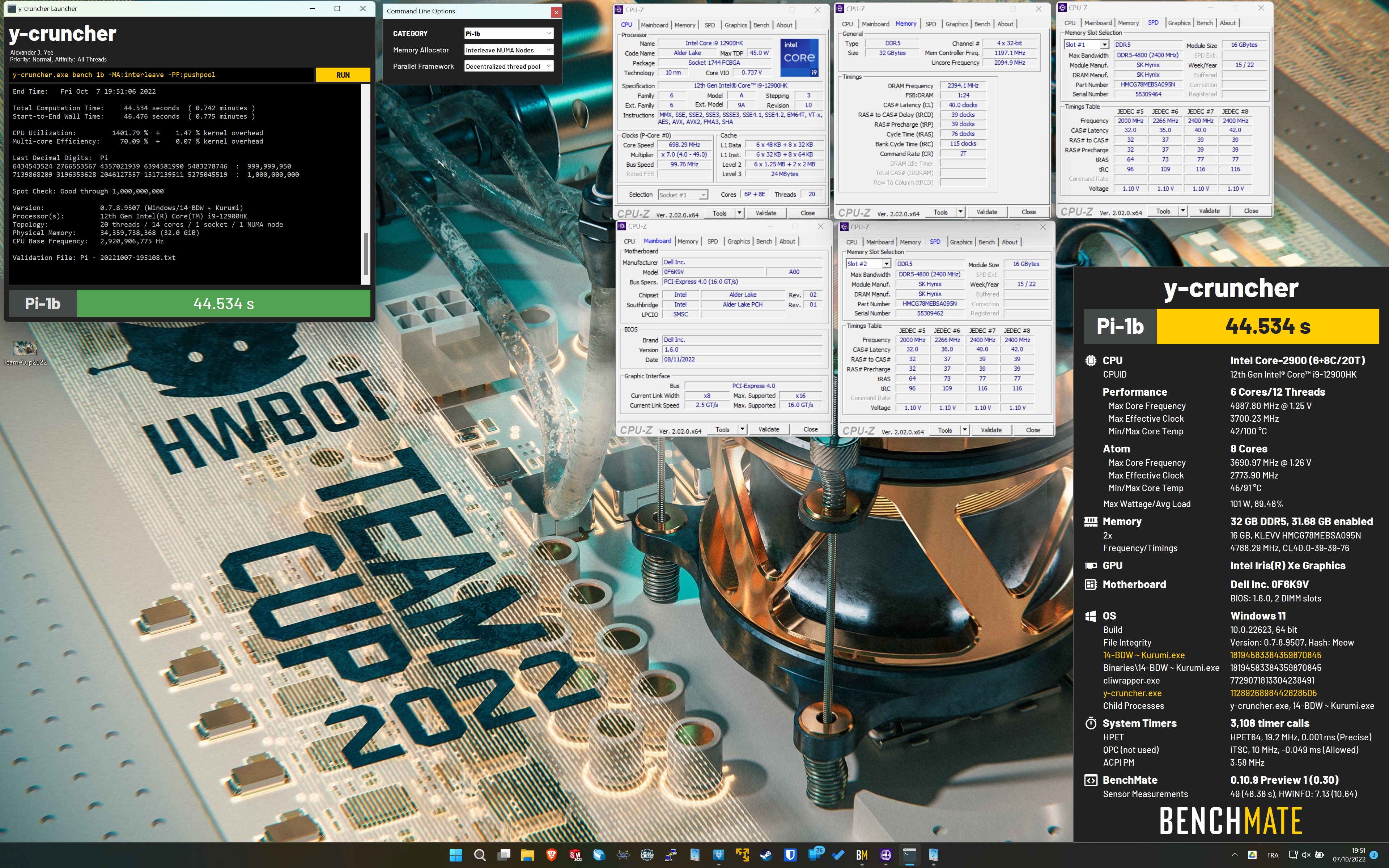Click Validate in CPU-Z Mainboard window

pyautogui.click(x=769, y=429)
